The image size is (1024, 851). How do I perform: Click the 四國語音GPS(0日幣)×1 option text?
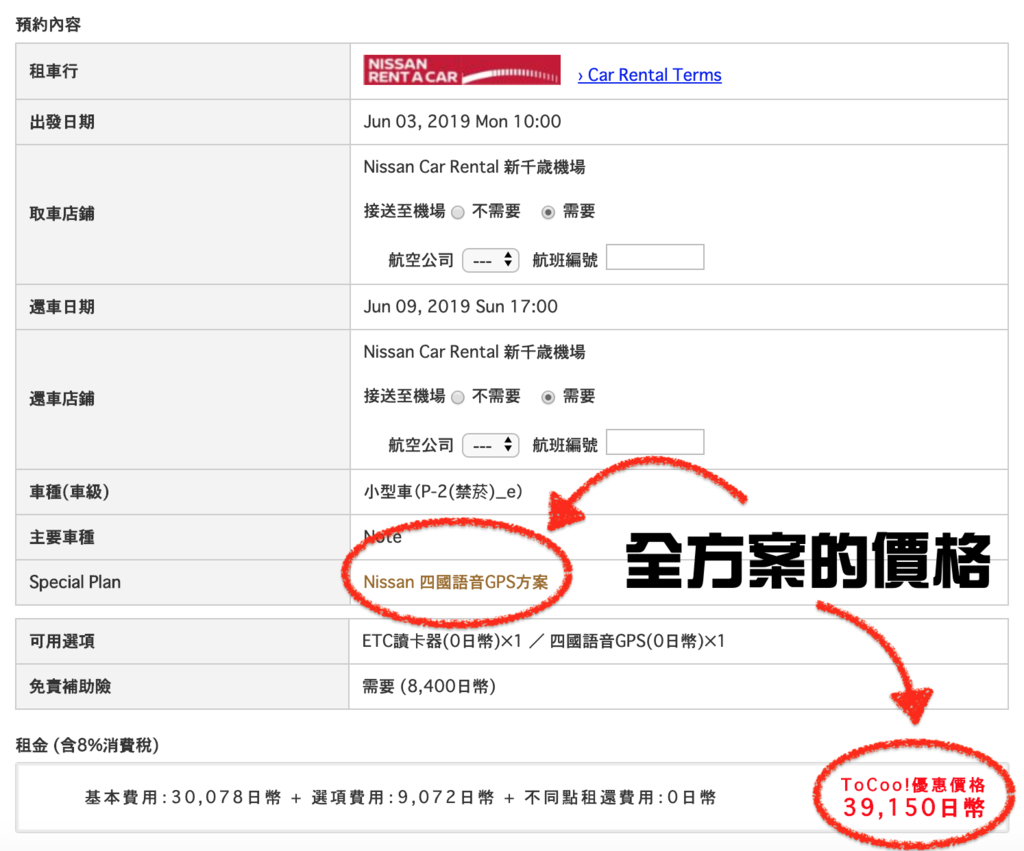tap(637, 641)
